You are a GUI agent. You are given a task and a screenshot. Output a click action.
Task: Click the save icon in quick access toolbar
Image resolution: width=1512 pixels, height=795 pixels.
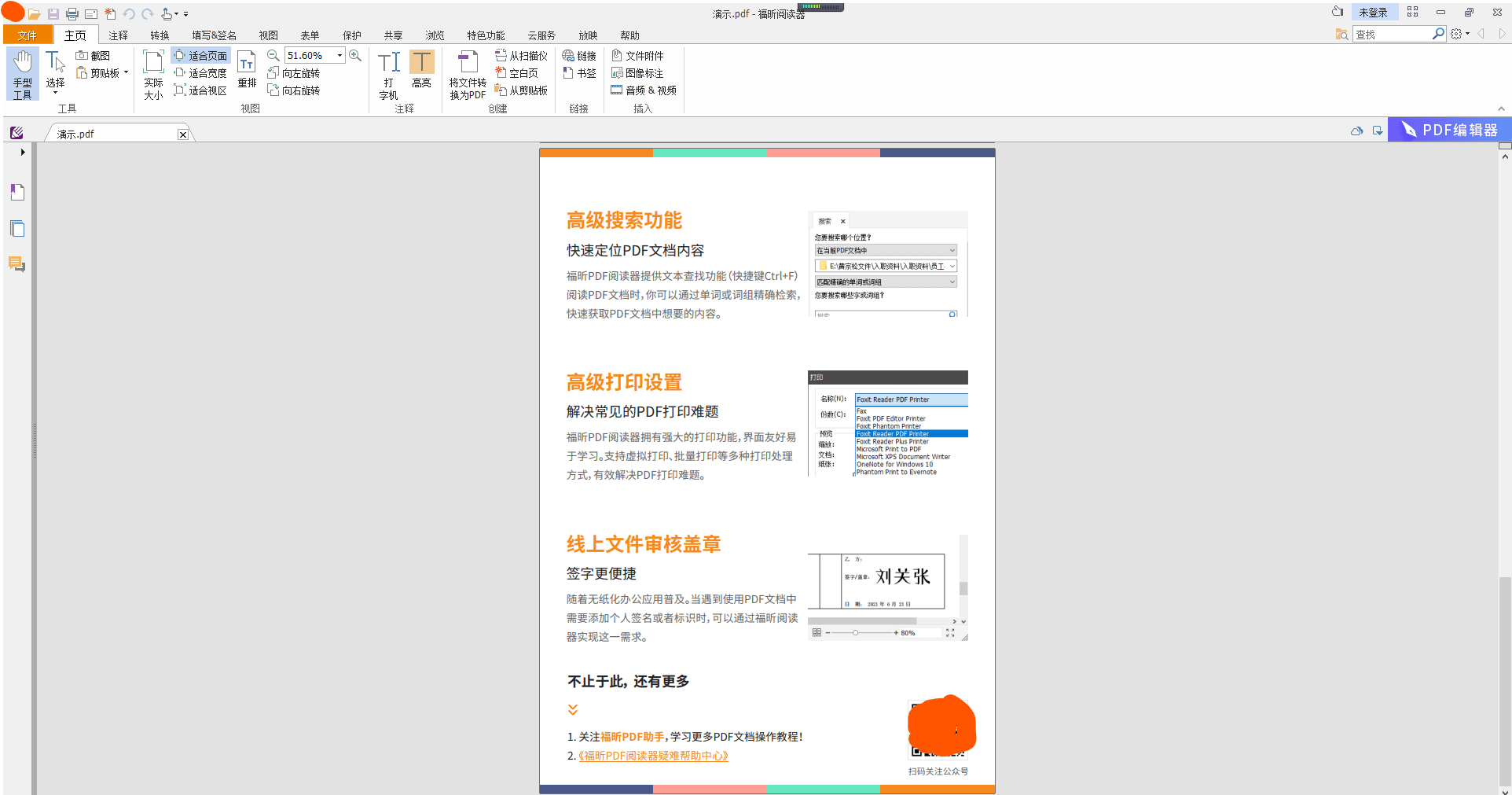(x=53, y=14)
